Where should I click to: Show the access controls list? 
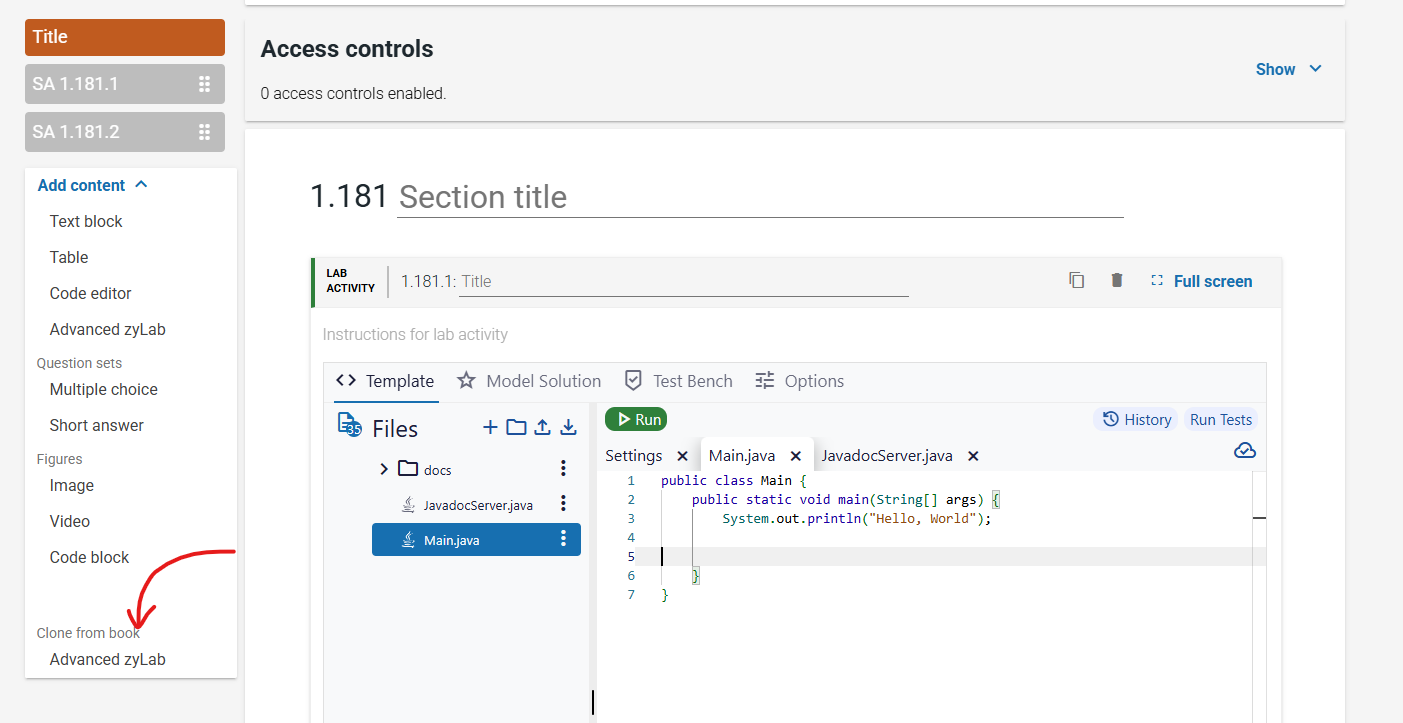pos(1288,69)
